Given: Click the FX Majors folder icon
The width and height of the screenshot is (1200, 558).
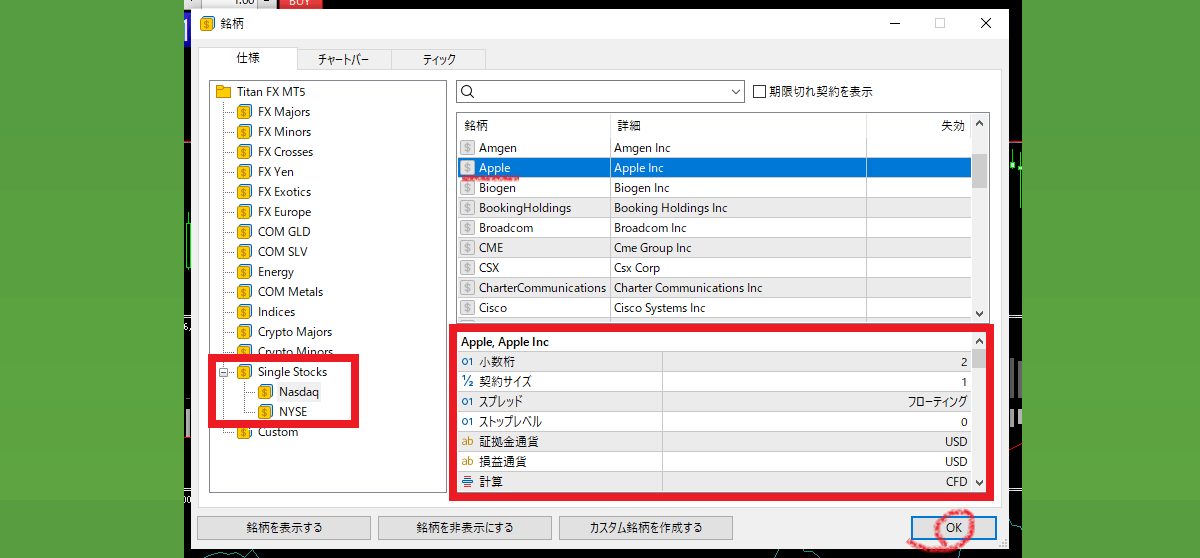Looking at the screenshot, I should (244, 112).
